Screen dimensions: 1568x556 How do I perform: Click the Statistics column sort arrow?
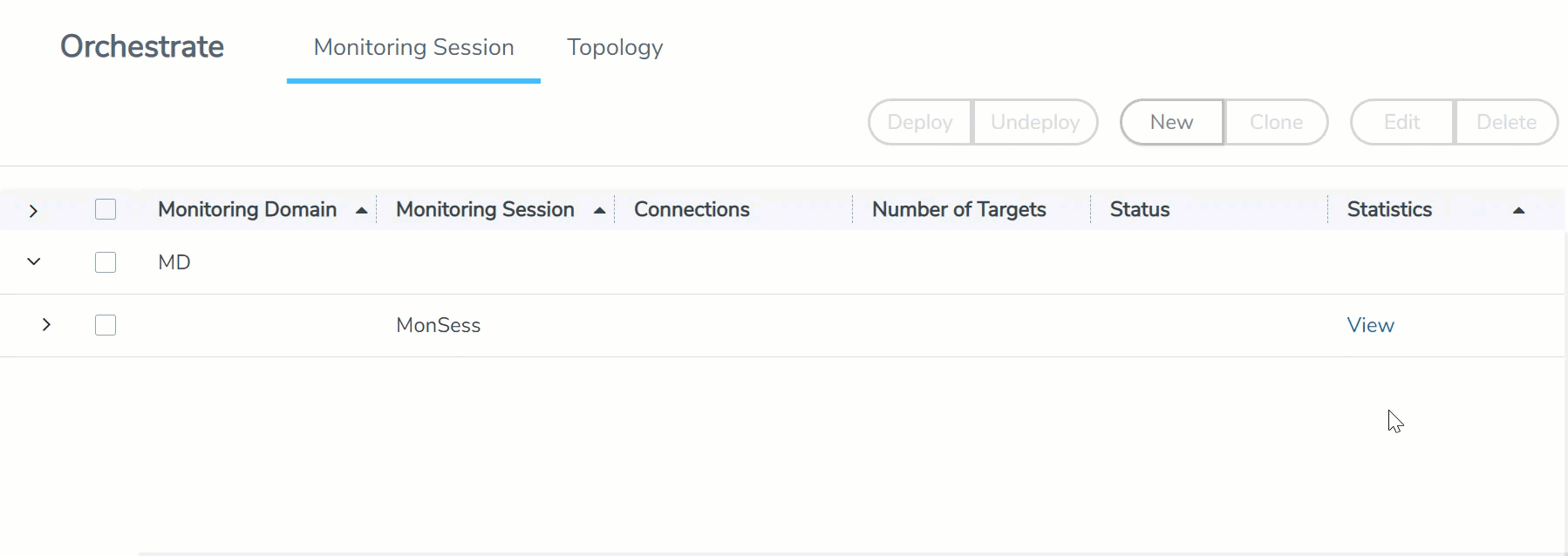[x=1518, y=210]
